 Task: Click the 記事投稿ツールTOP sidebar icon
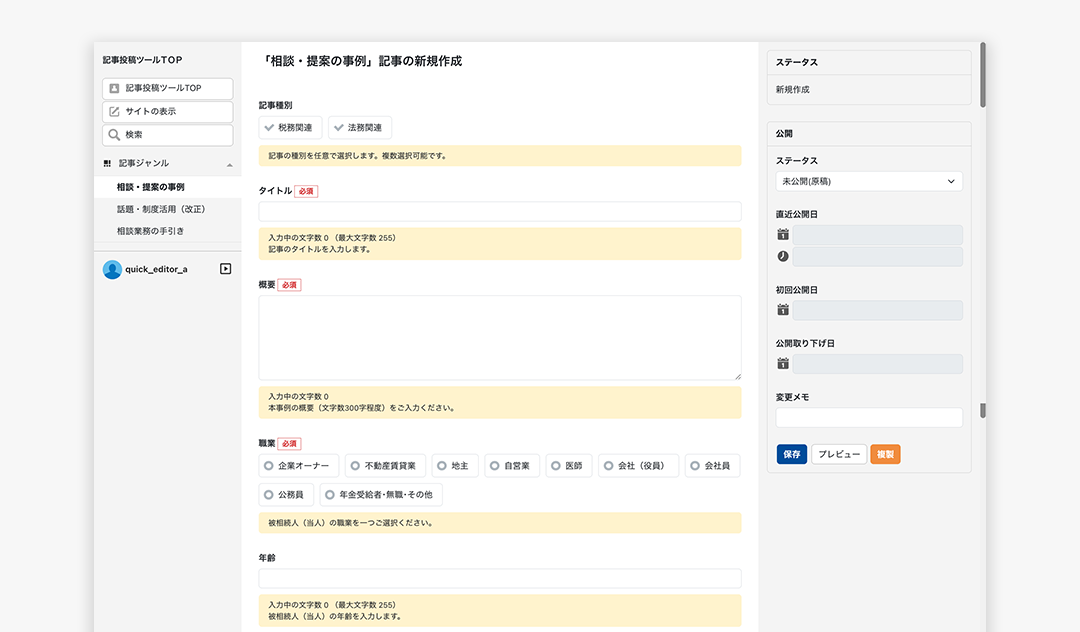click(113, 88)
